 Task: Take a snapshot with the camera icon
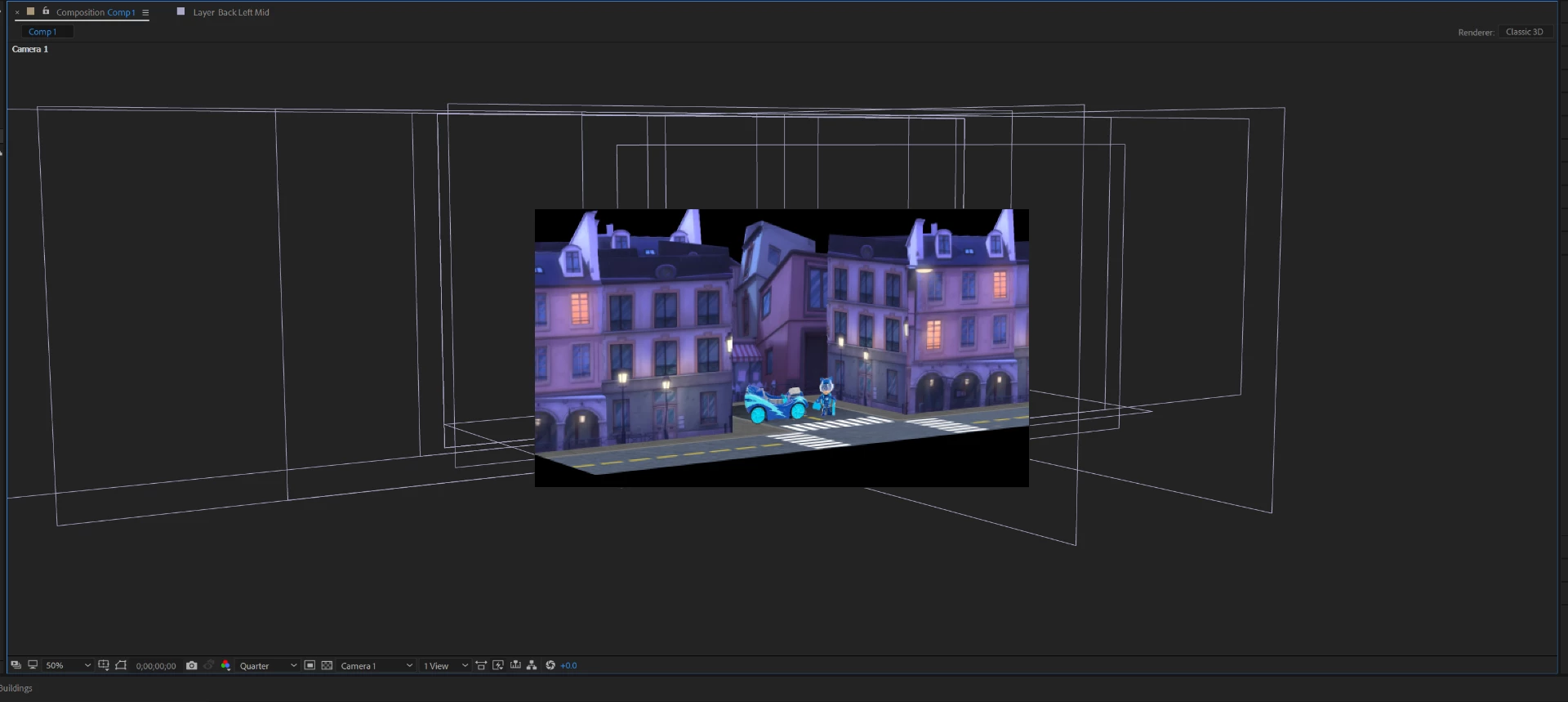pyautogui.click(x=192, y=665)
